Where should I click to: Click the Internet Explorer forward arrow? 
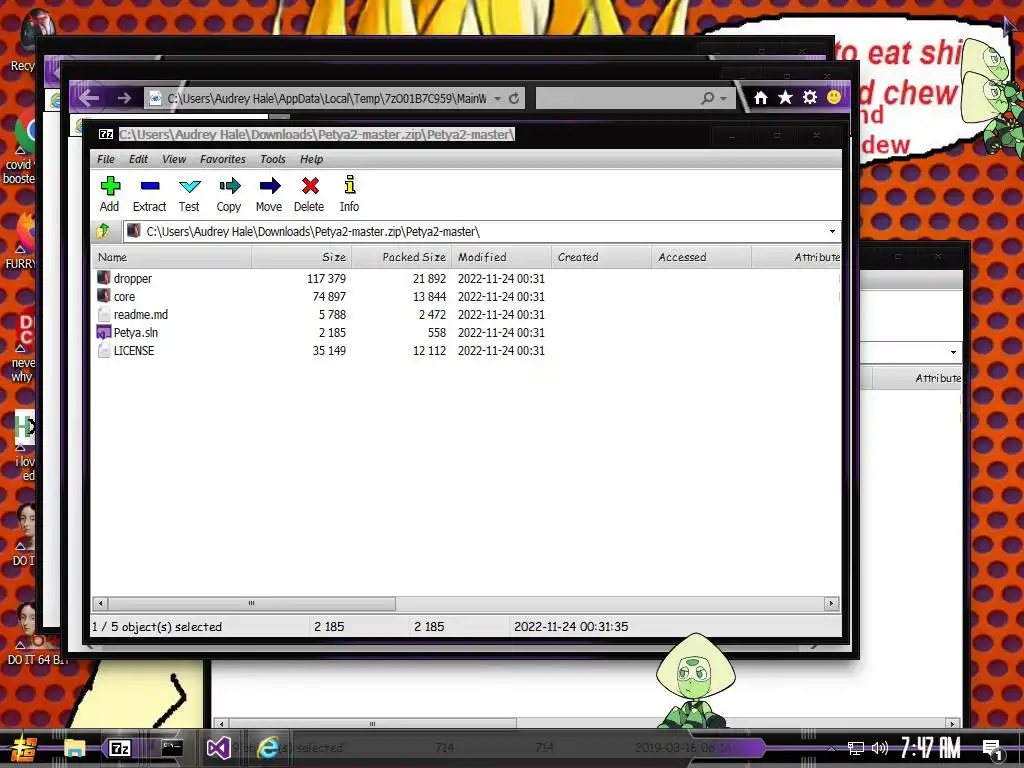click(123, 98)
